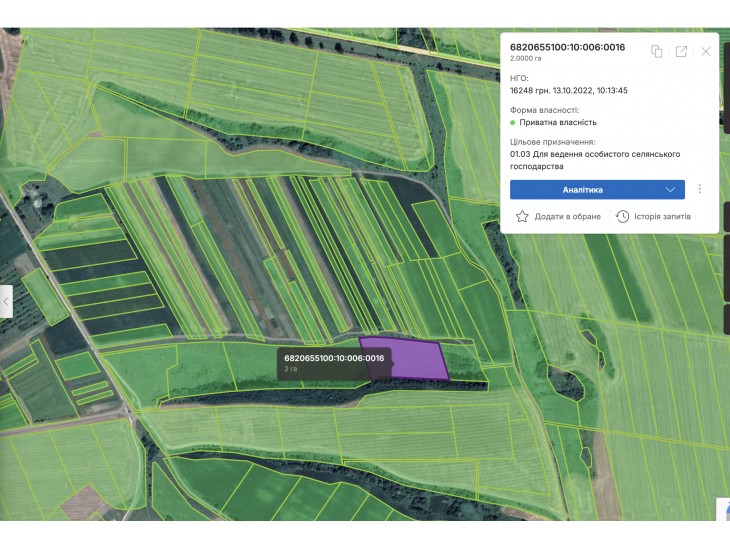Click the clock icon beside Історія запитів
This screenshot has height=547, width=730.
[622, 216]
